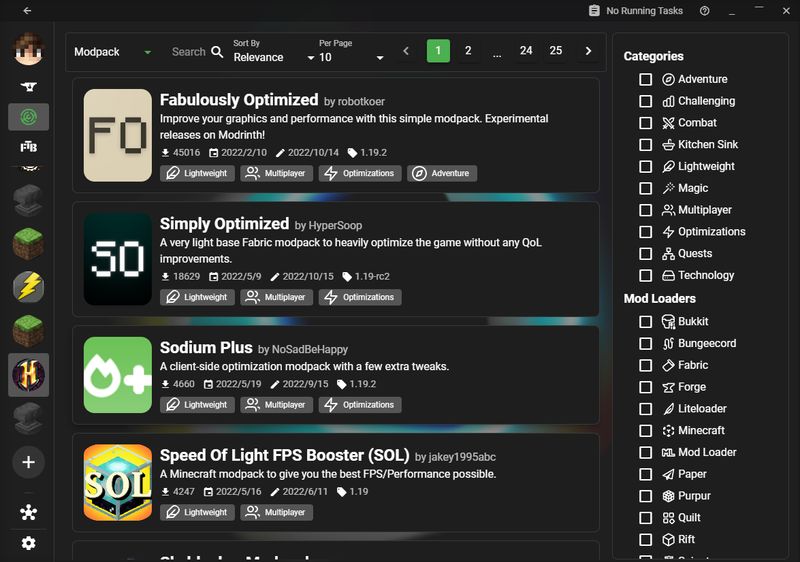Open the FTB sidebar icon
This screenshot has width=800, height=562.
[29, 147]
